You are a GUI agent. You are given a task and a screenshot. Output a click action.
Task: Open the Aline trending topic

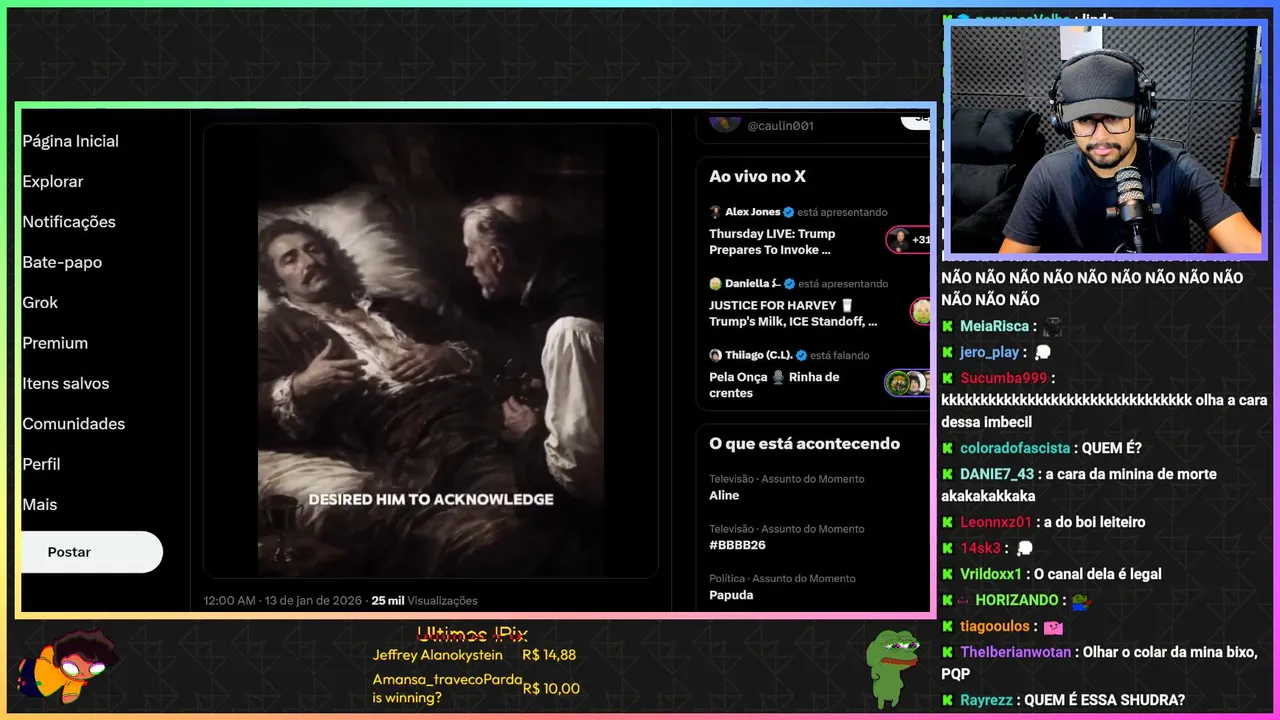(724, 495)
